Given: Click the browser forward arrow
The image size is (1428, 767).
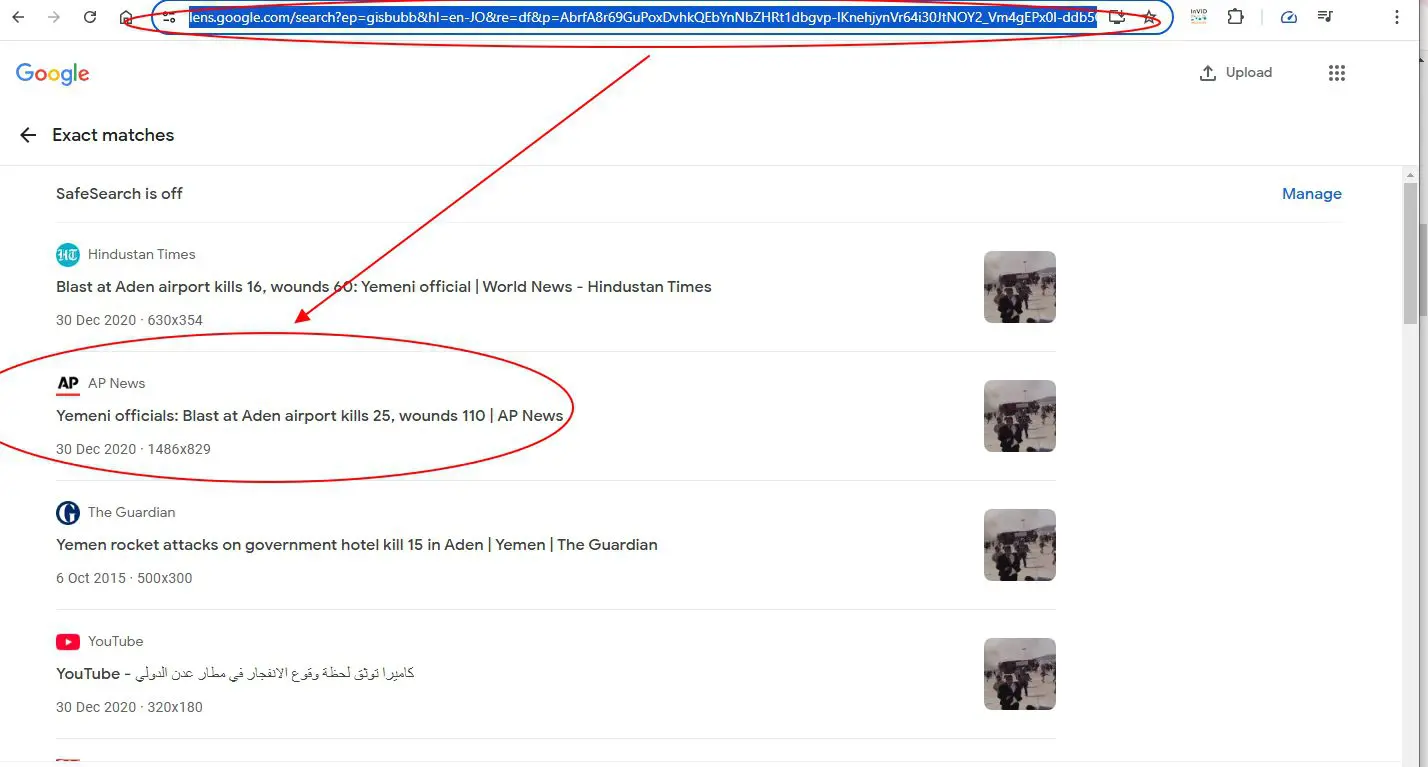Looking at the screenshot, I should (x=54, y=17).
